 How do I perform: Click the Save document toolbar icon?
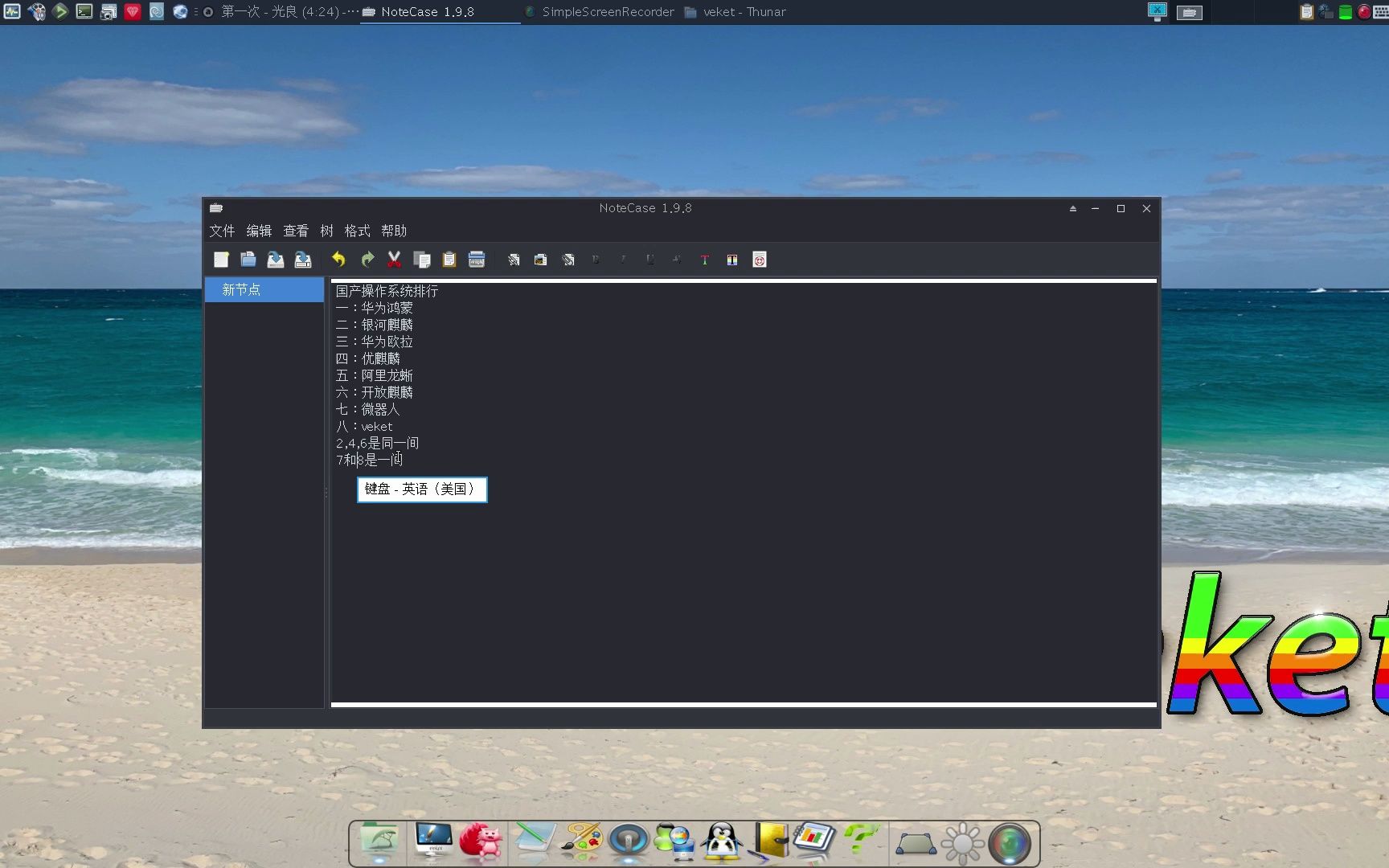click(276, 260)
